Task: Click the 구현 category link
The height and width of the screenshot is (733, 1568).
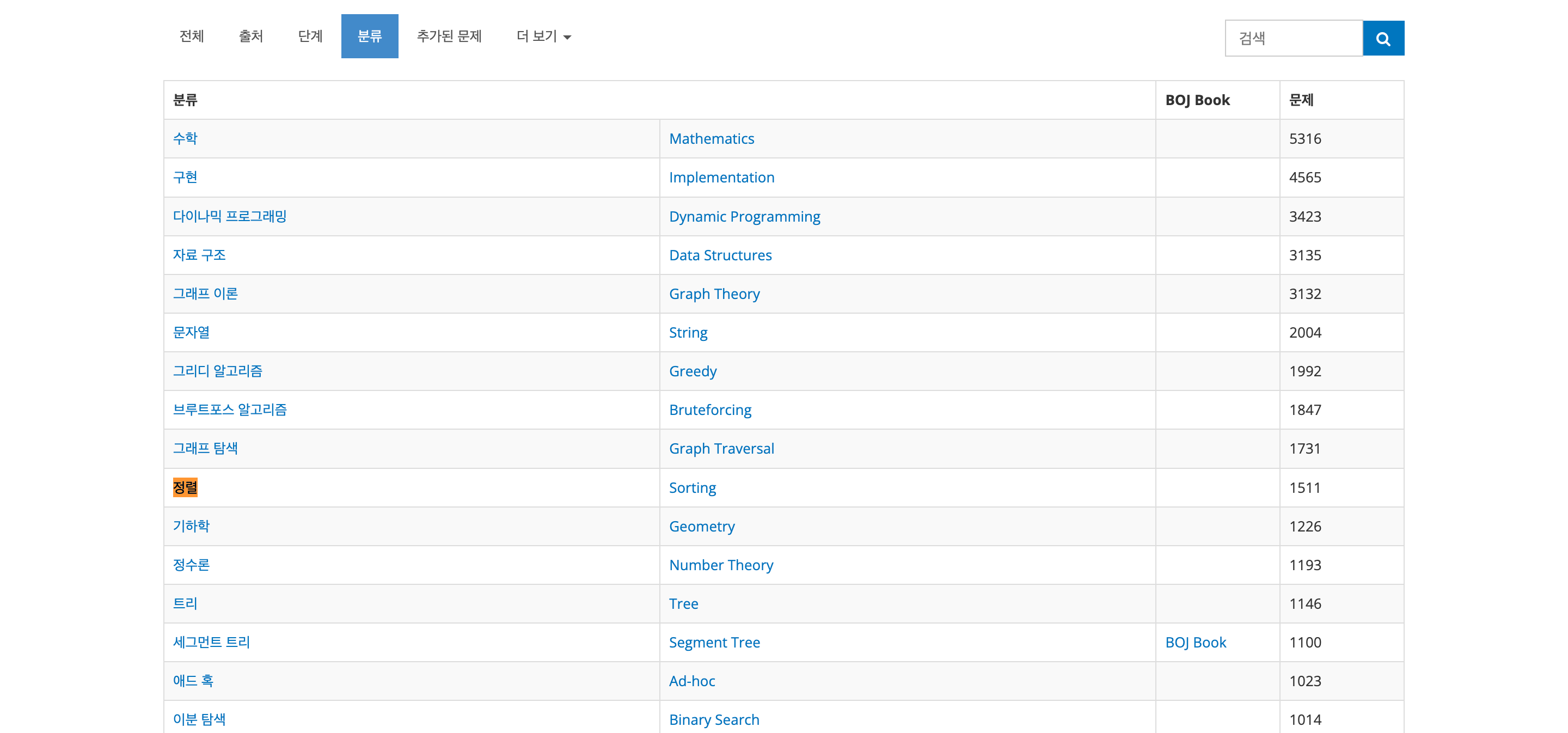Action: coord(185,177)
